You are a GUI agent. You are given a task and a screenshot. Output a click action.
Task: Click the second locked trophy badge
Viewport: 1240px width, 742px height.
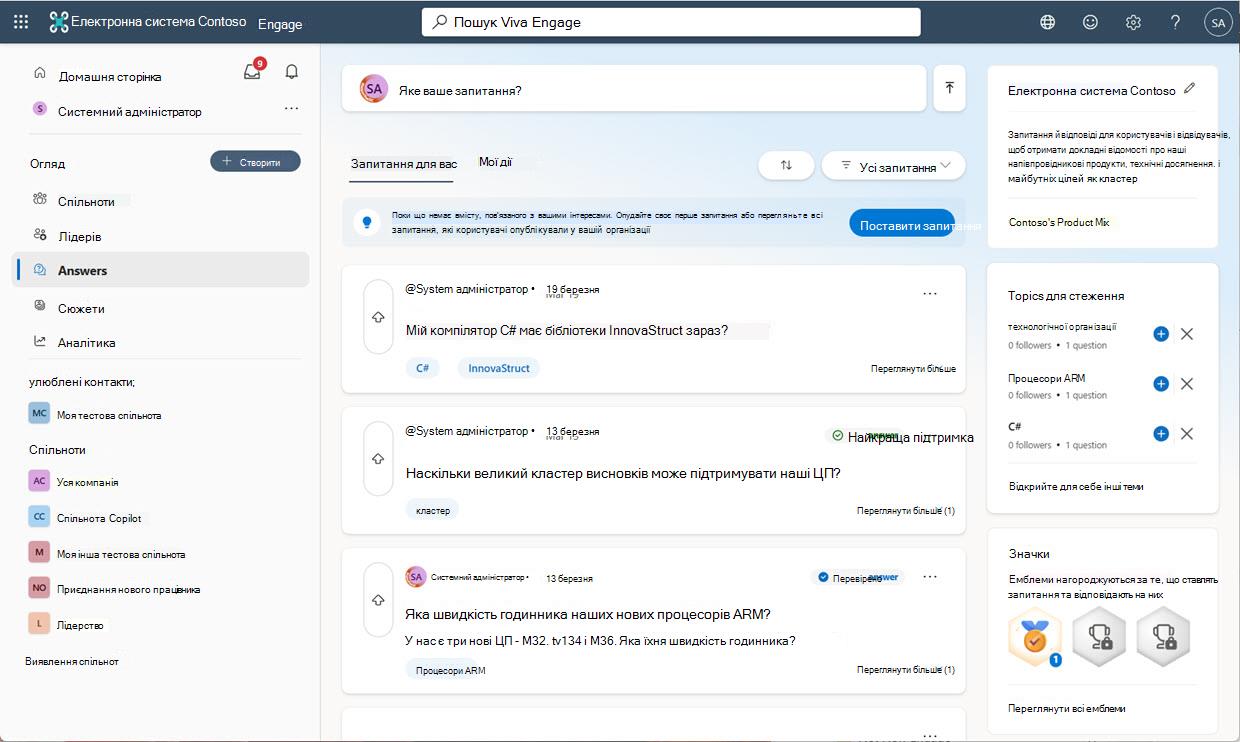tap(1164, 636)
